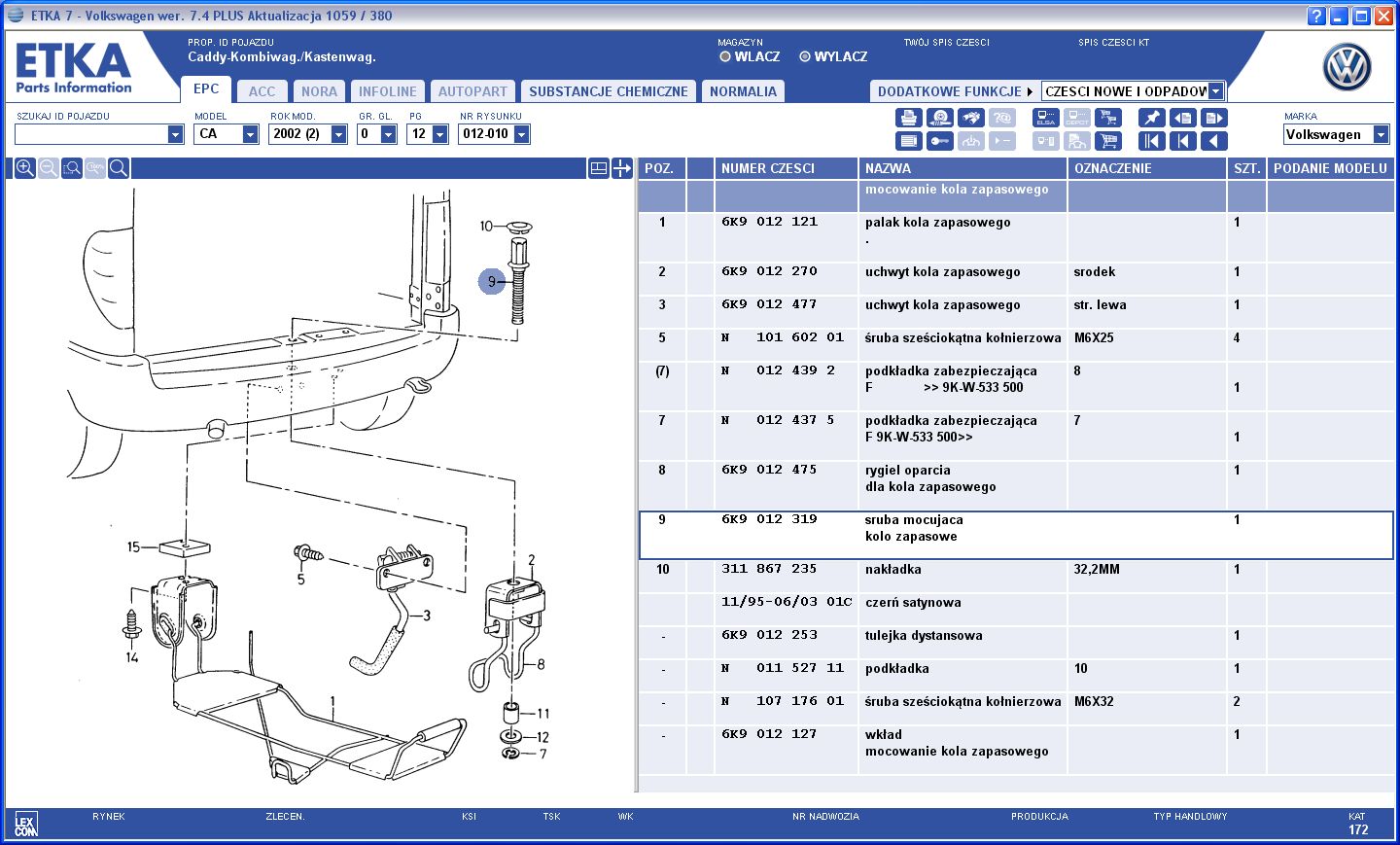
Task: Select part number 311 867 235
Action: pyautogui.click(x=769, y=569)
